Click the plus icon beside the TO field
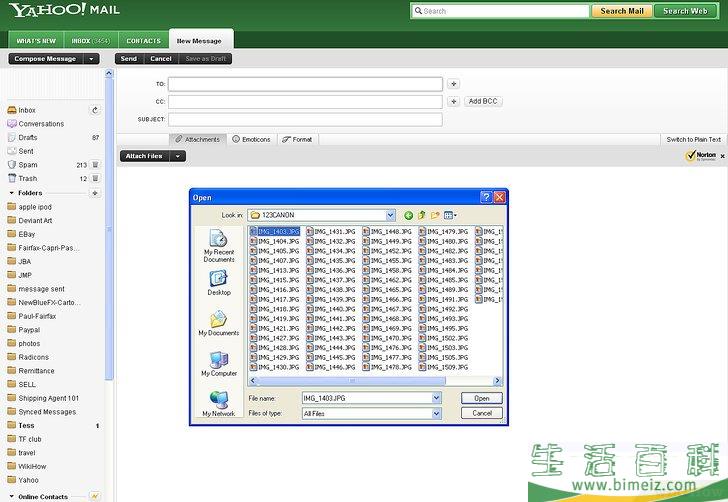The width and height of the screenshot is (728, 502). [453, 85]
